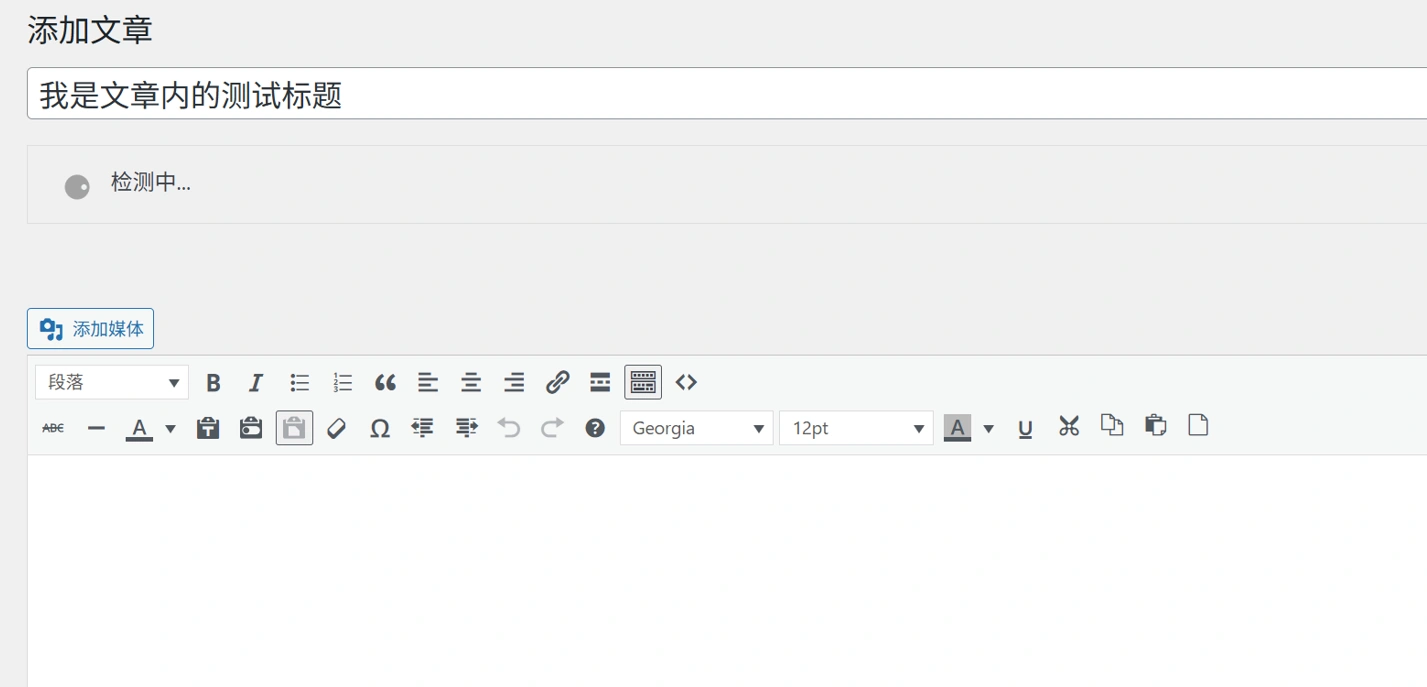Open the source code <> view
Image resolution: width=1427 pixels, height=687 pixels.
[x=686, y=382]
